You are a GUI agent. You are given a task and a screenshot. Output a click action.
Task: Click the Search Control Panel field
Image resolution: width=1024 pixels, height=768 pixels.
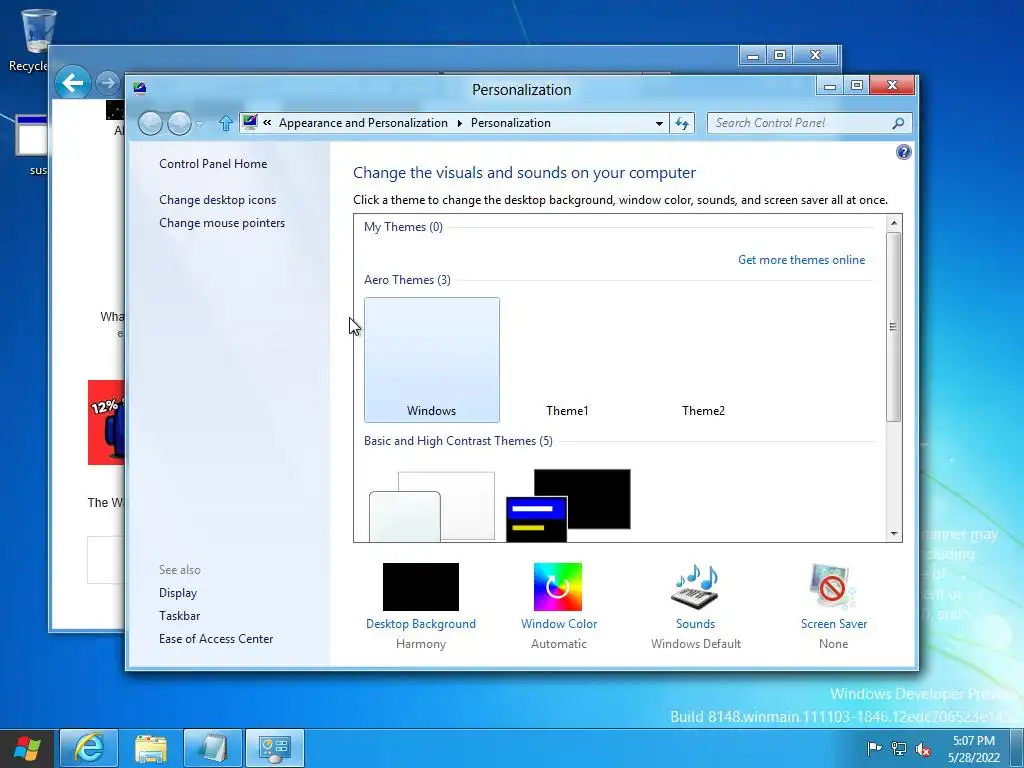point(810,123)
